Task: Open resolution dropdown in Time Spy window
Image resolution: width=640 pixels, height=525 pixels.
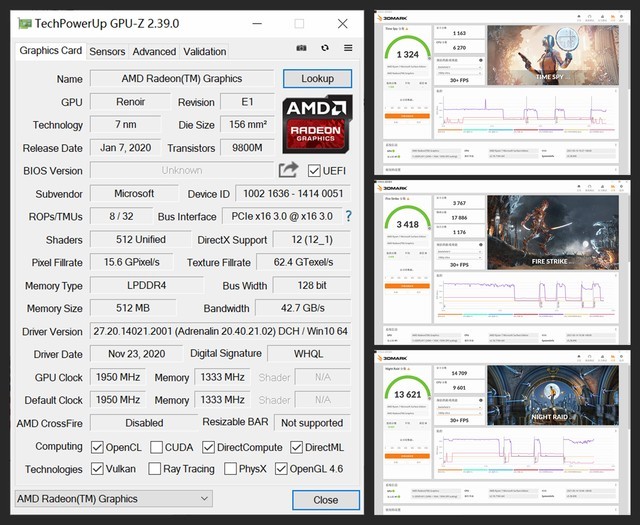Action: 460,73
